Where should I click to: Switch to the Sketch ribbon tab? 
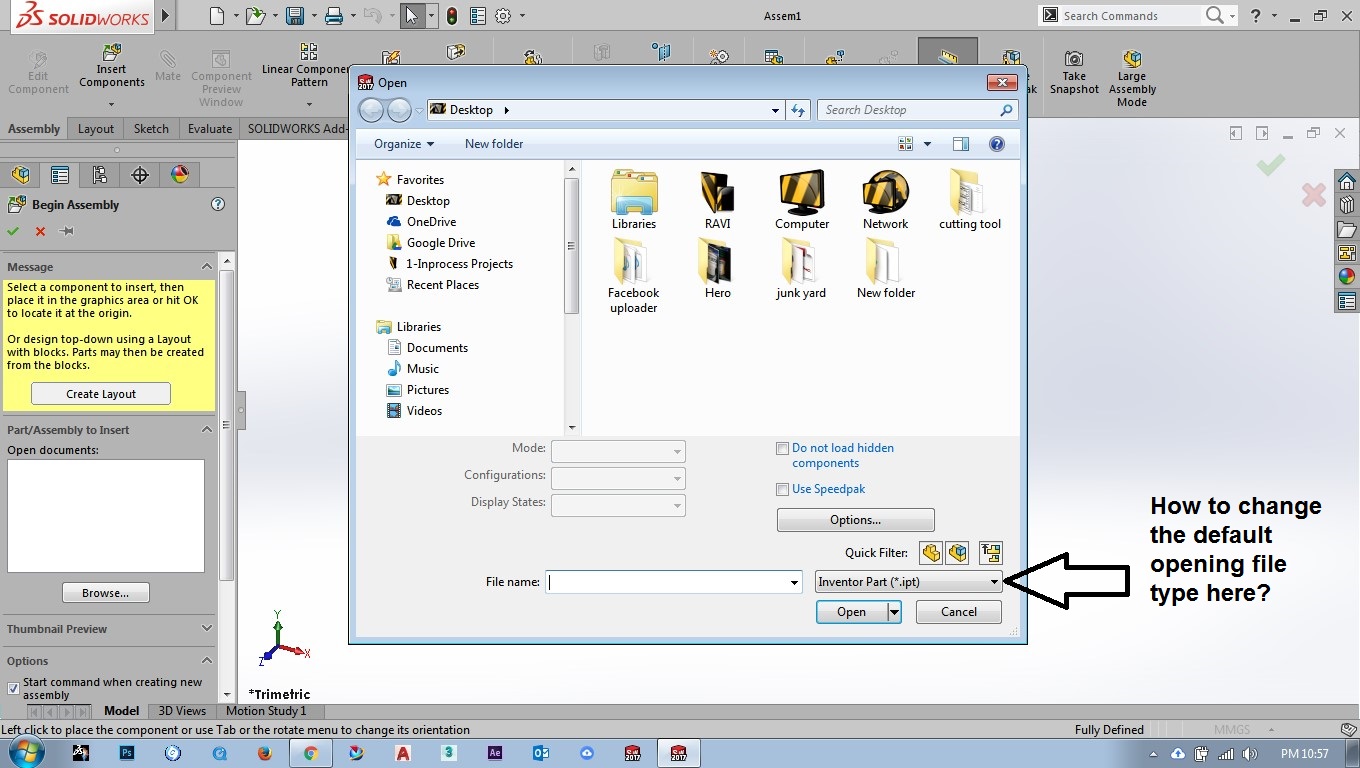[x=151, y=129]
